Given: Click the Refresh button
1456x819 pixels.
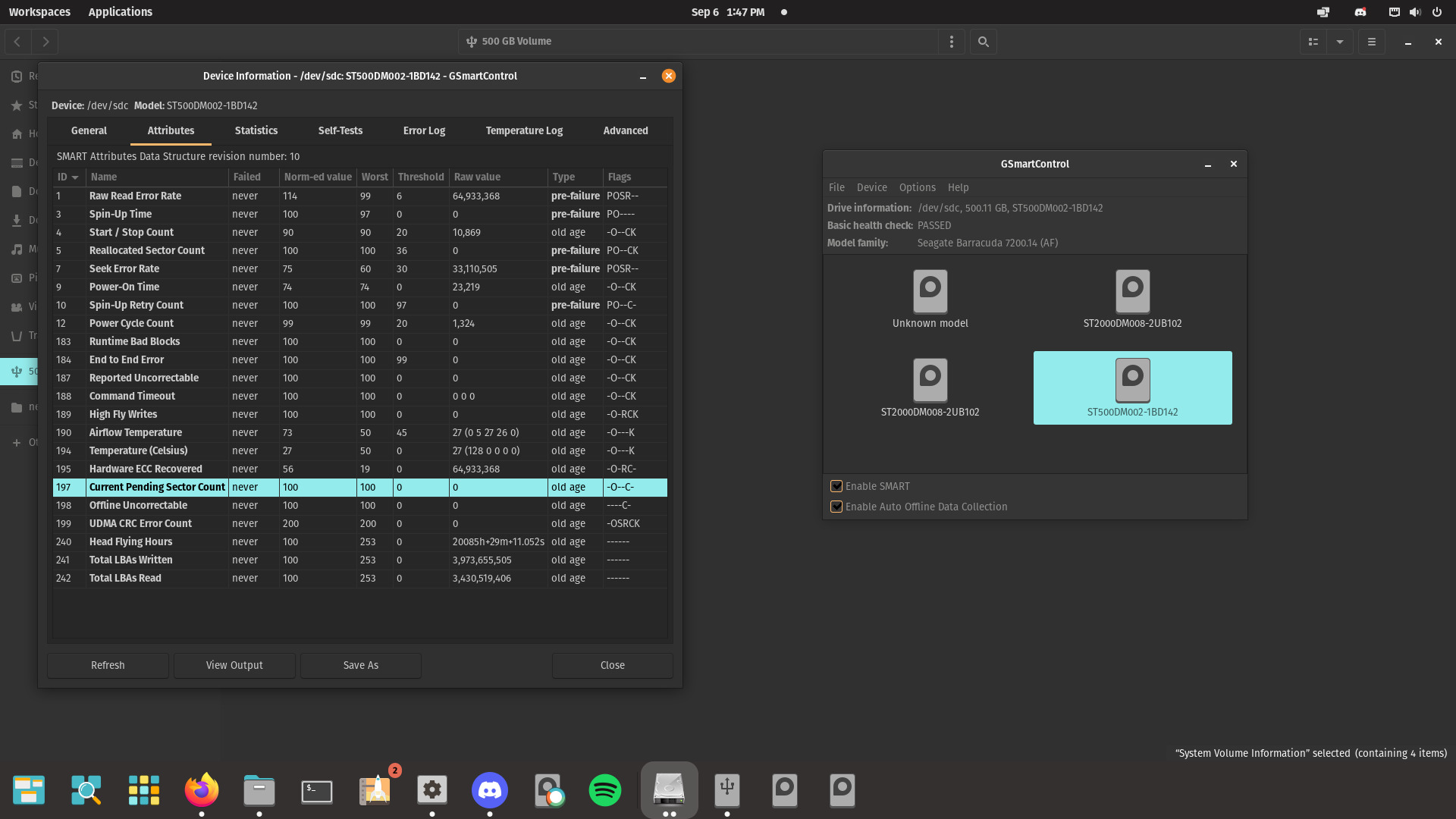Looking at the screenshot, I should coord(108,665).
